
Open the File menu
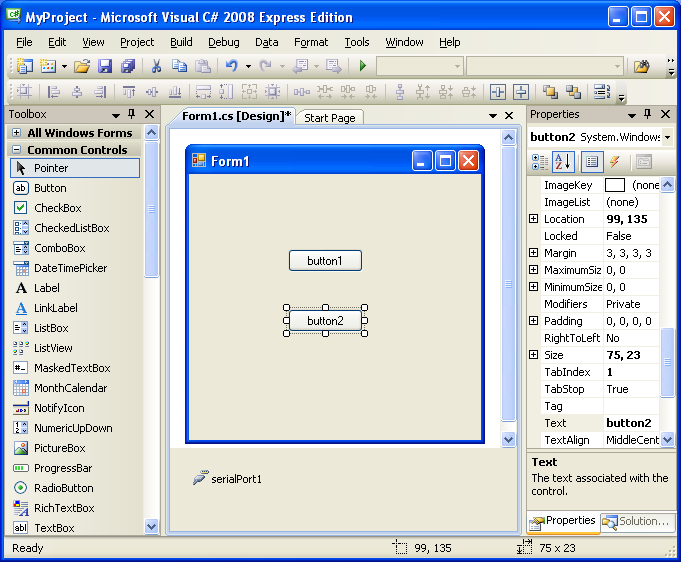24,42
